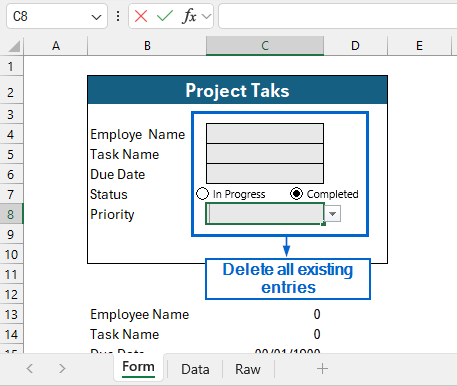Screen dimensions: 457x386
Task: Select column B header
Action: (147, 46)
